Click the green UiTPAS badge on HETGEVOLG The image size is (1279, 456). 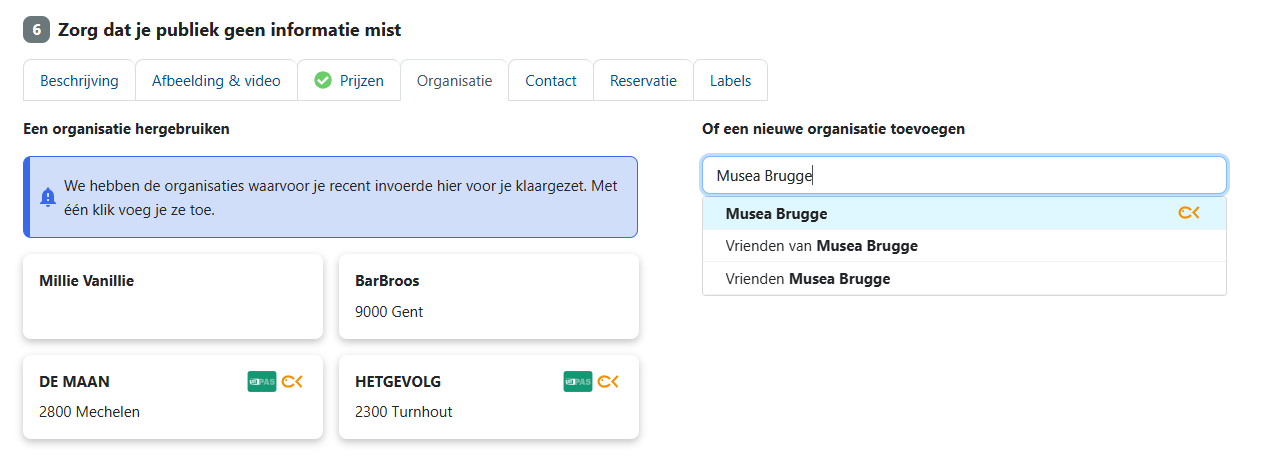coord(578,381)
